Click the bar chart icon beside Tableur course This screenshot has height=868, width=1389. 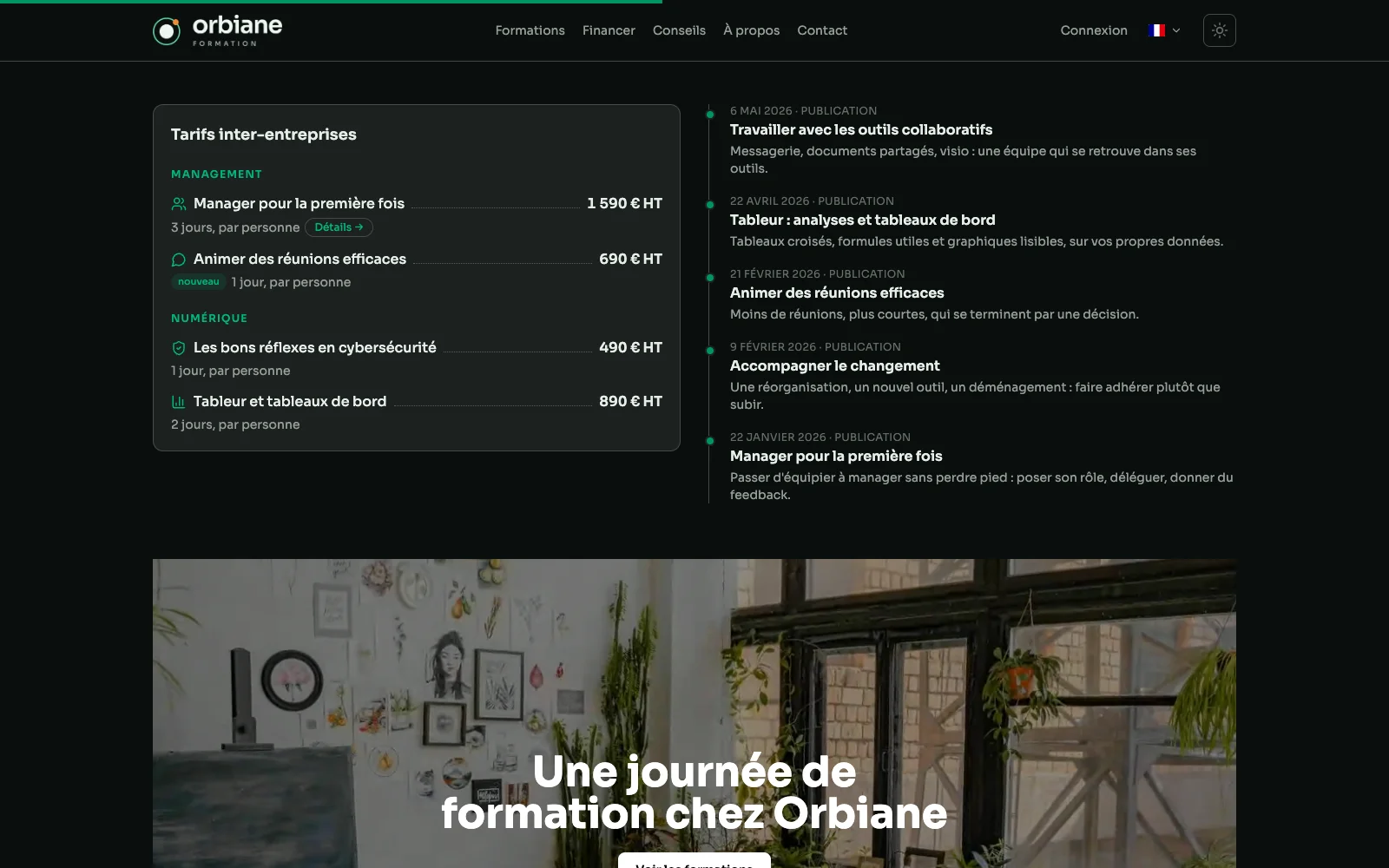click(x=179, y=402)
